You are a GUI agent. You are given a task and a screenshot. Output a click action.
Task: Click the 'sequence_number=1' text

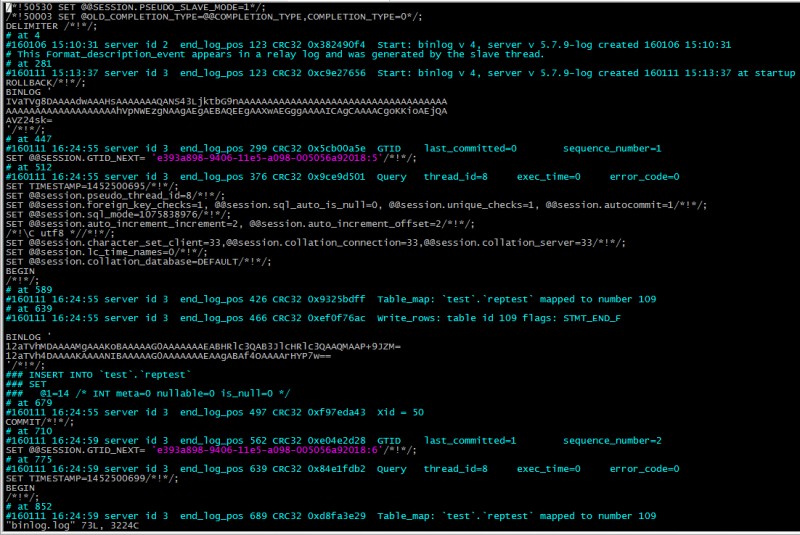[612, 148]
